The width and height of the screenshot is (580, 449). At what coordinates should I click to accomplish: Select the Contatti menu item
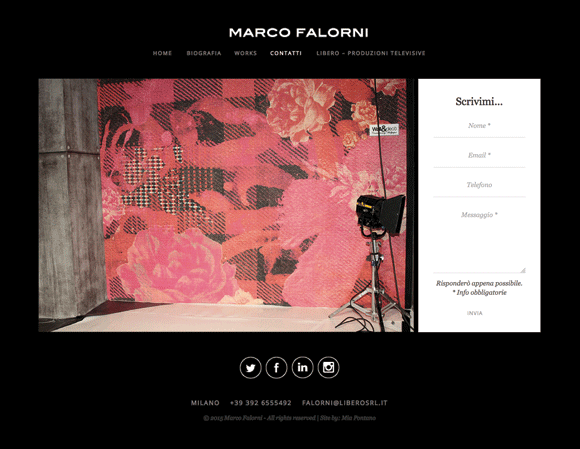click(x=286, y=53)
